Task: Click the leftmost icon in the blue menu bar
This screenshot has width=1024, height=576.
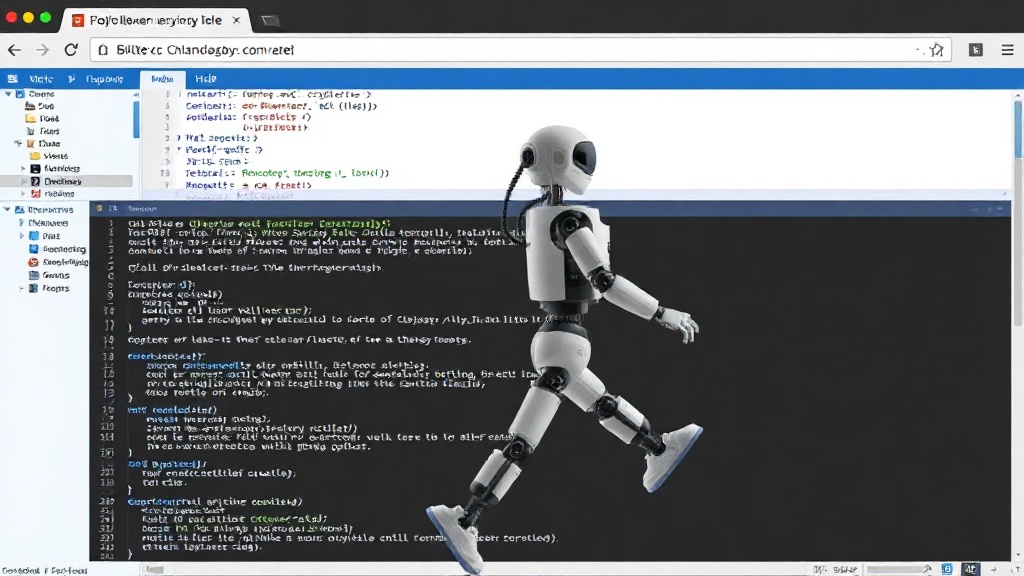Action: pos(12,78)
